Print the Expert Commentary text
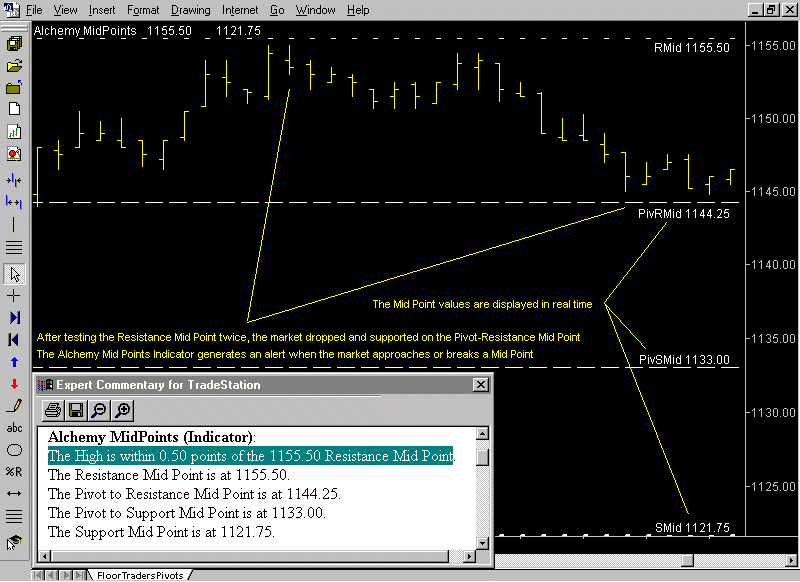This screenshot has height=582, width=800. pyautogui.click(x=53, y=410)
